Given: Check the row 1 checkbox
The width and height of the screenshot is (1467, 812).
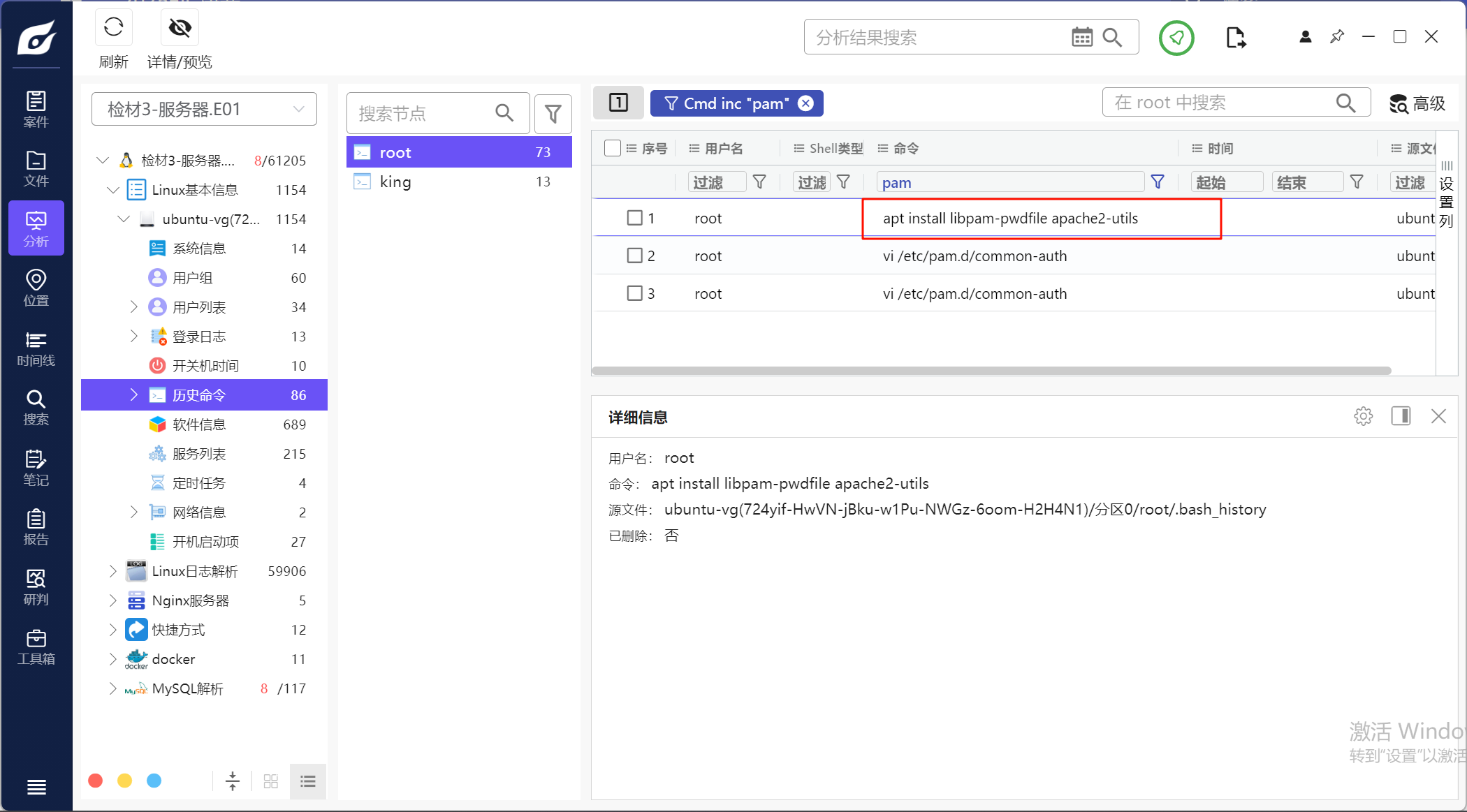Looking at the screenshot, I should tap(634, 218).
